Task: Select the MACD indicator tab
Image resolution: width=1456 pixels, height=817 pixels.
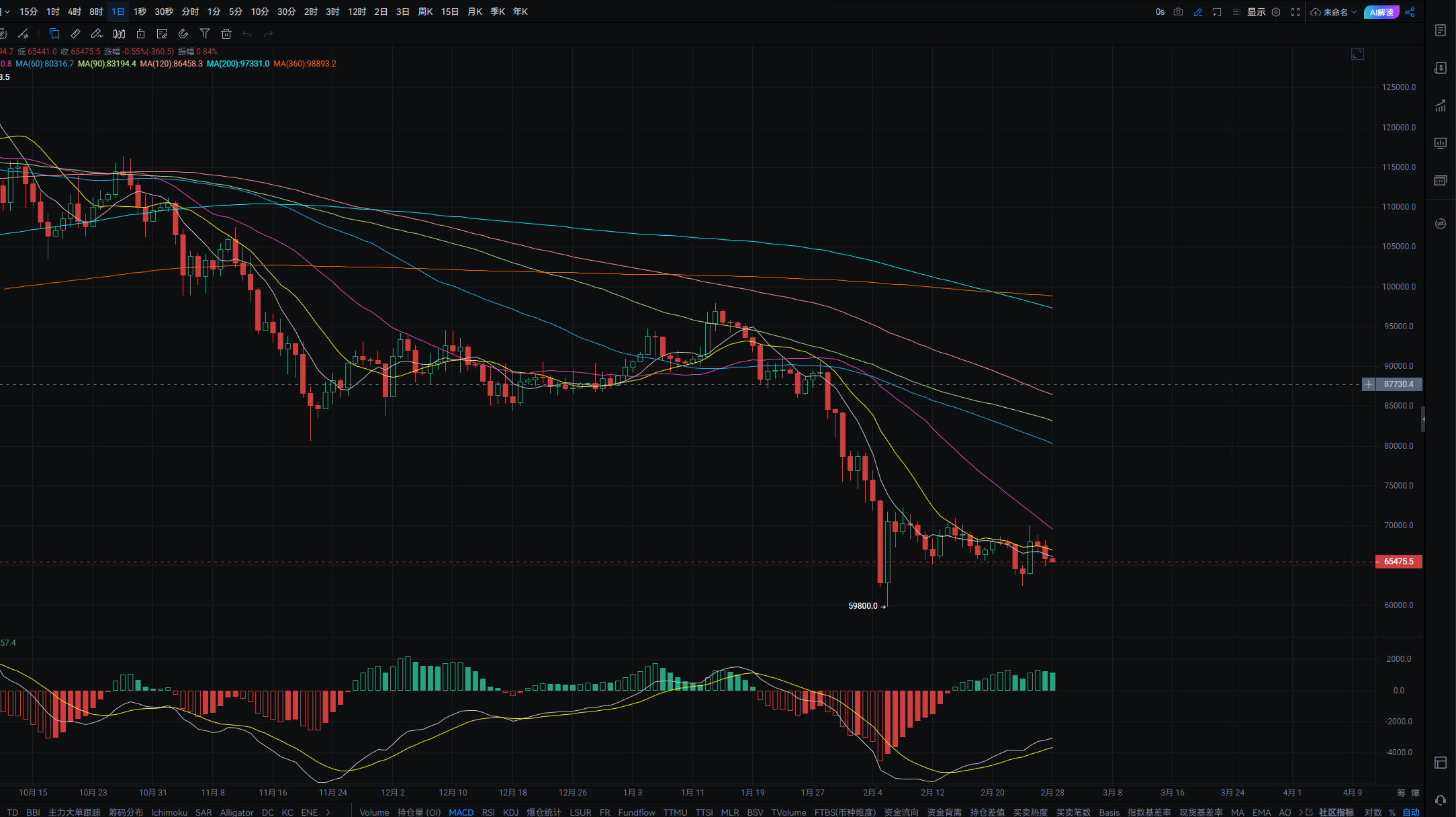Action: coord(461,812)
